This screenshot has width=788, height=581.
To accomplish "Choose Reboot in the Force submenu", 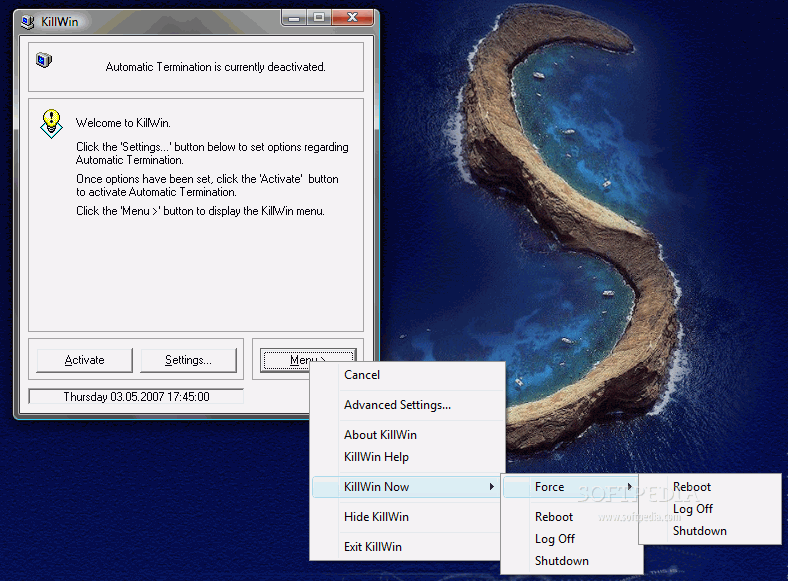I will click(x=710, y=487).
